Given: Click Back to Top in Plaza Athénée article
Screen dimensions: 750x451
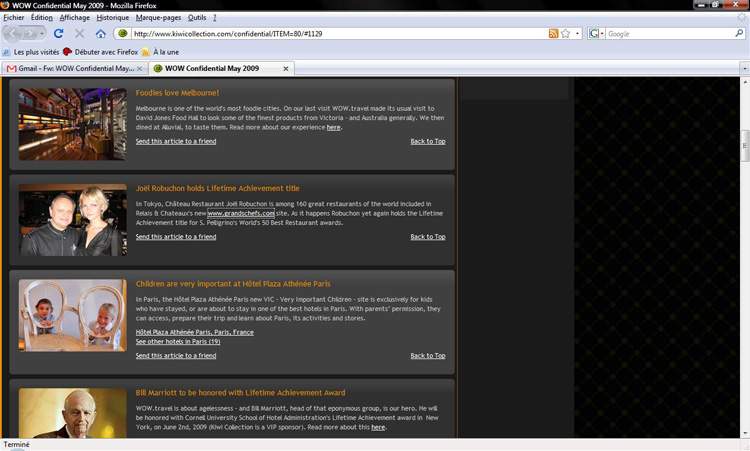Looking at the screenshot, I should click(x=428, y=355).
